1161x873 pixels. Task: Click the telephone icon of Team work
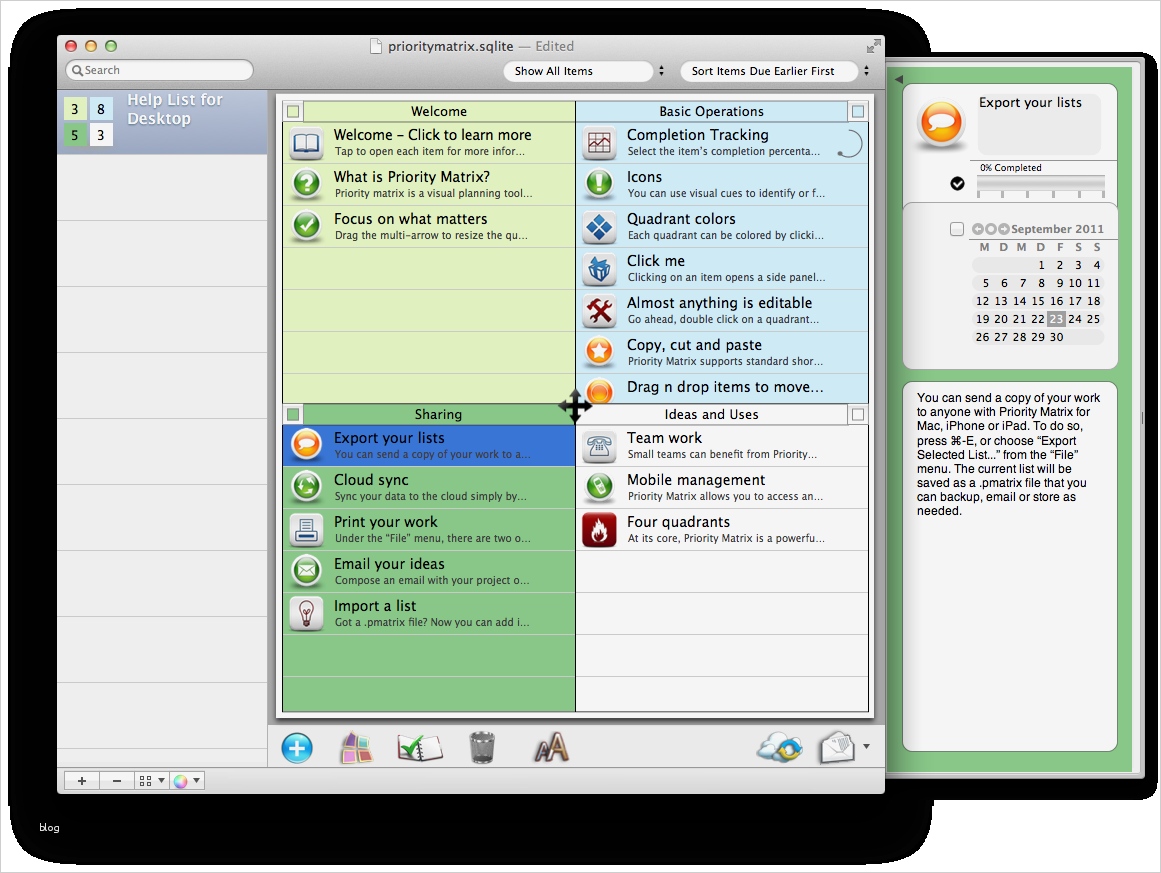coord(600,445)
